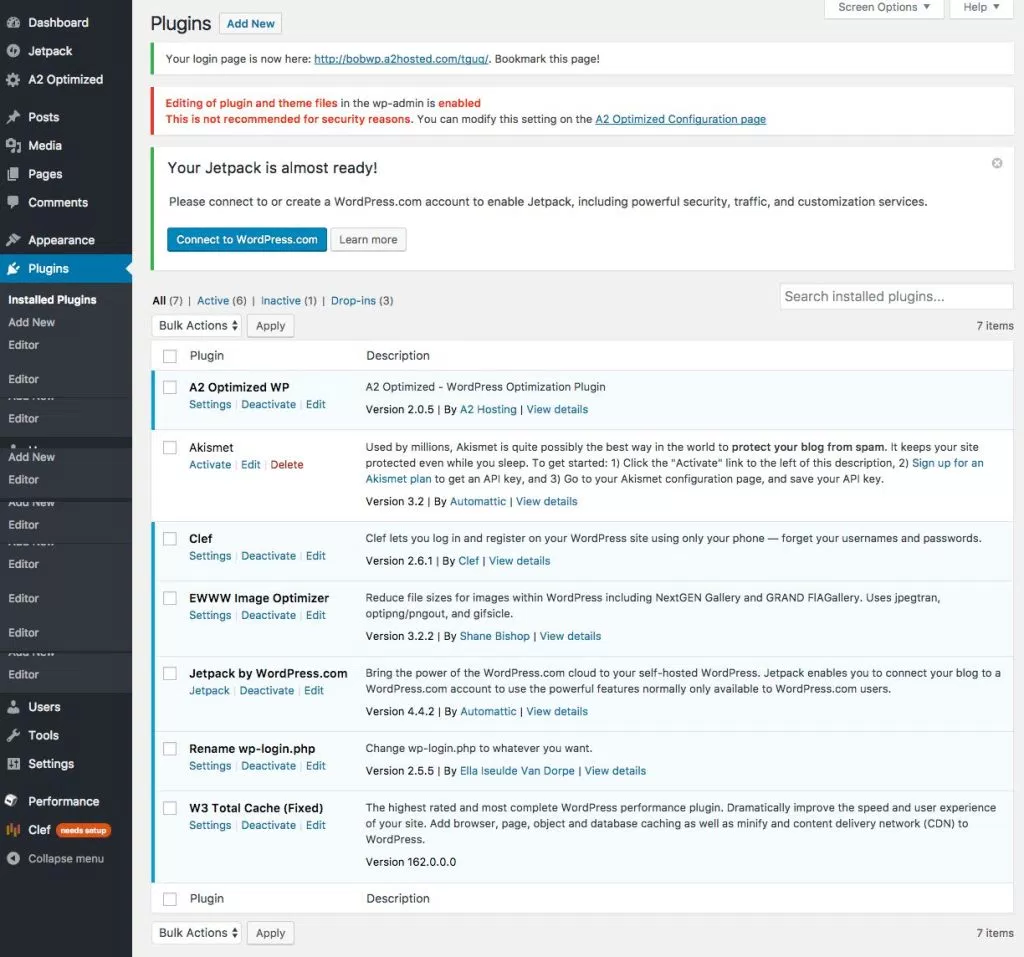Click the Collapse menu arrow icon
This screenshot has height=957, width=1024.
[13, 858]
